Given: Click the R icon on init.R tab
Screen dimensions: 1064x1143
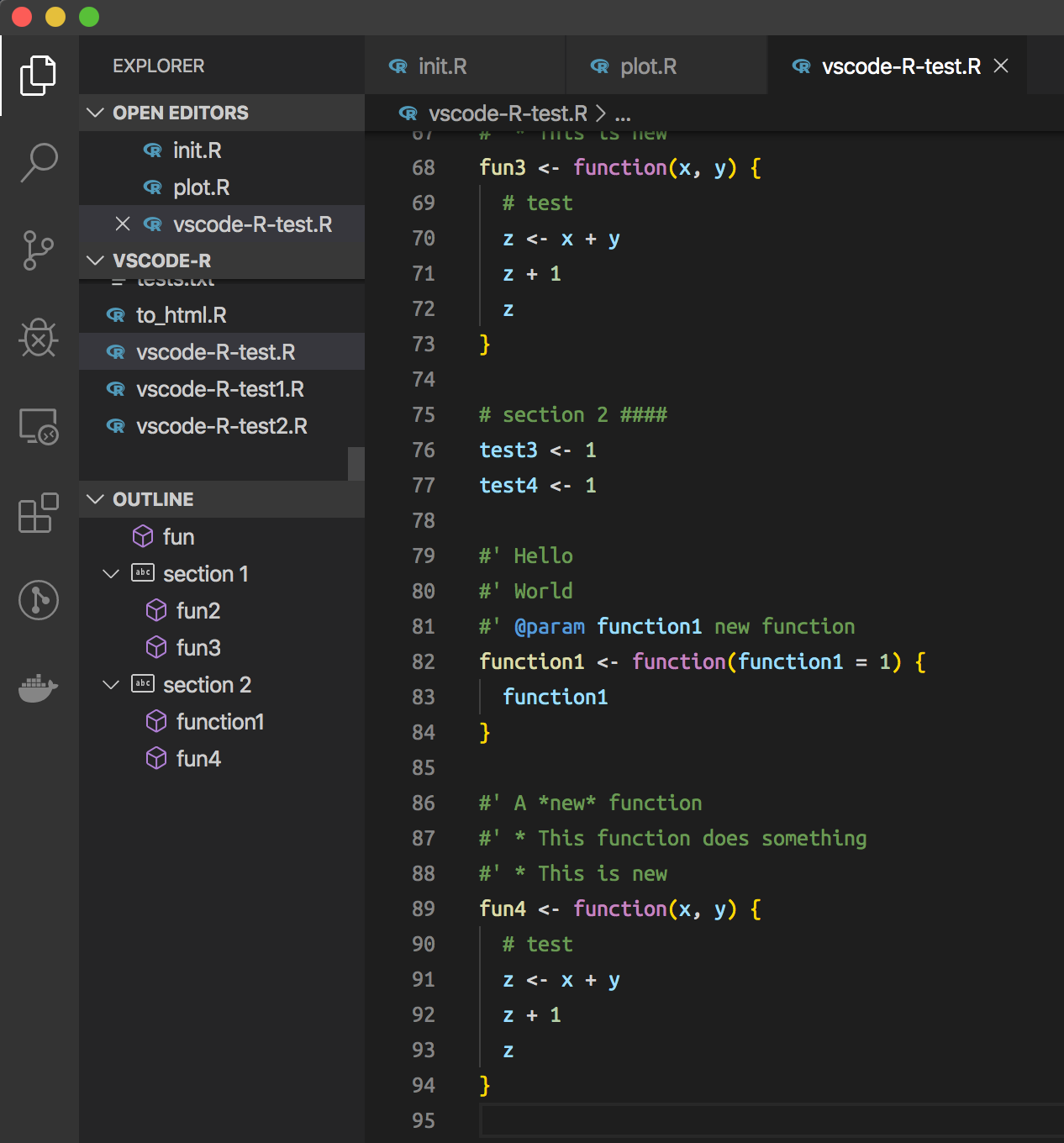Looking at the screenshot, I should pyautogui.click(x=398, y=66).
